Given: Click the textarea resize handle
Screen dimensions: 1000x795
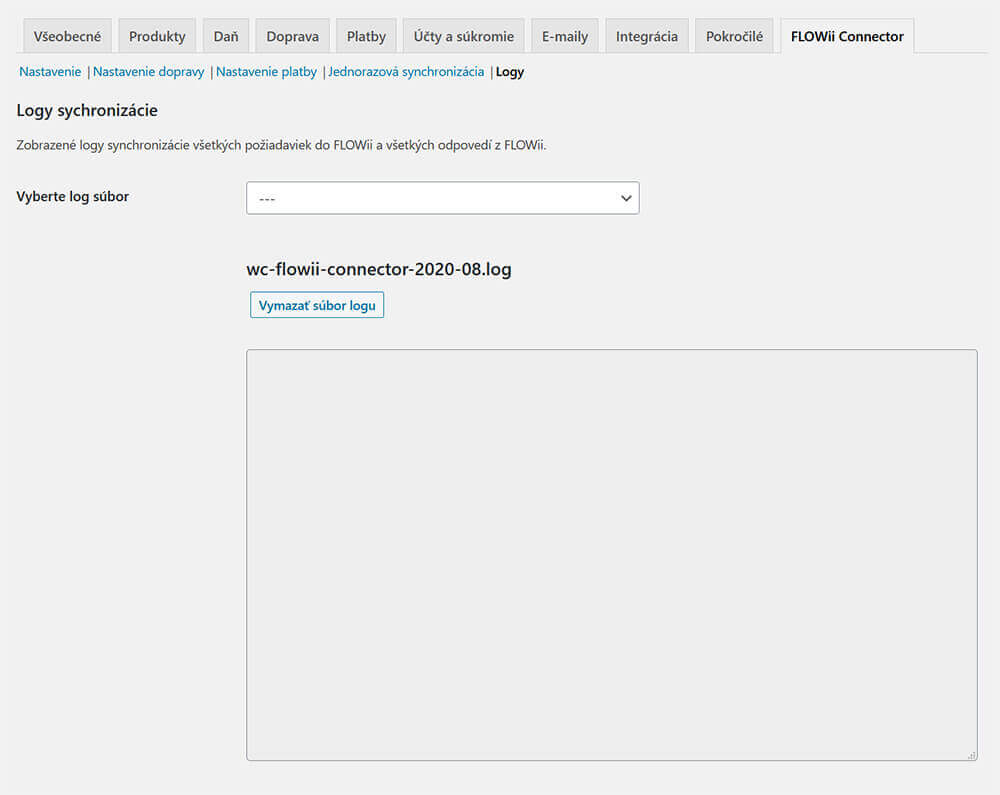Looking at the screenshot, I should pyautogui.click(x=971, y=755).
